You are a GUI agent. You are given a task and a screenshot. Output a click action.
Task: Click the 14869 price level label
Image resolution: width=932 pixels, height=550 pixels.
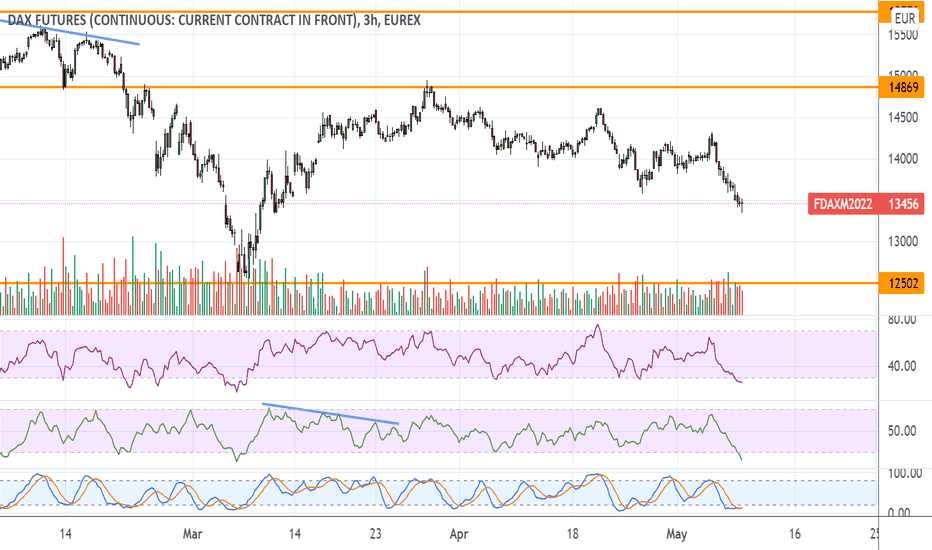[x=902, y=87]
